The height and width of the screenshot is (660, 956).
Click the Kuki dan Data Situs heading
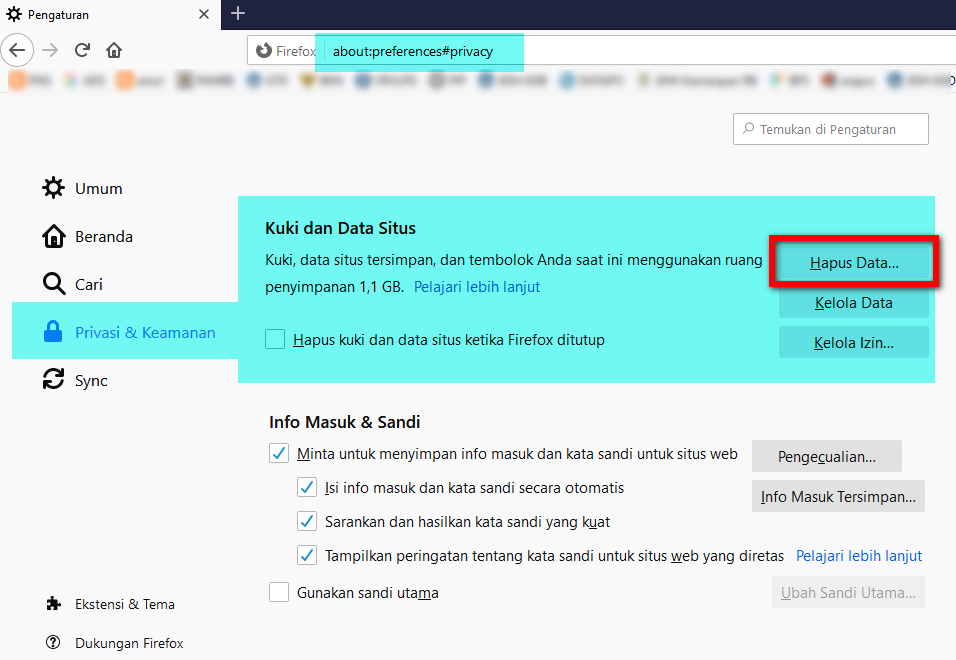click(340, 228)
